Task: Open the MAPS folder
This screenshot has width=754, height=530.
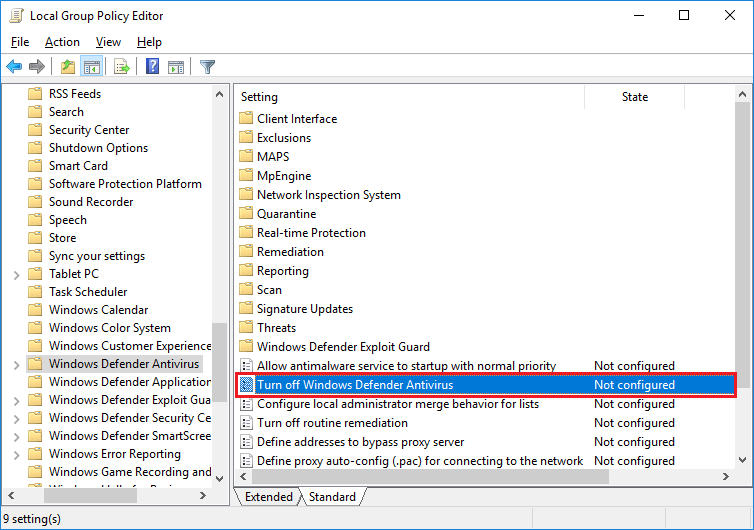Action: coord(273,157)
